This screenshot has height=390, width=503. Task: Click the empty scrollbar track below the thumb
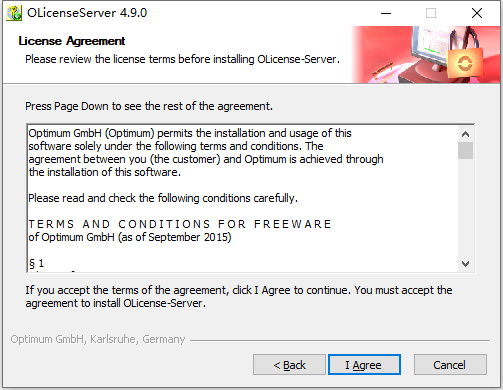point(465,208)
